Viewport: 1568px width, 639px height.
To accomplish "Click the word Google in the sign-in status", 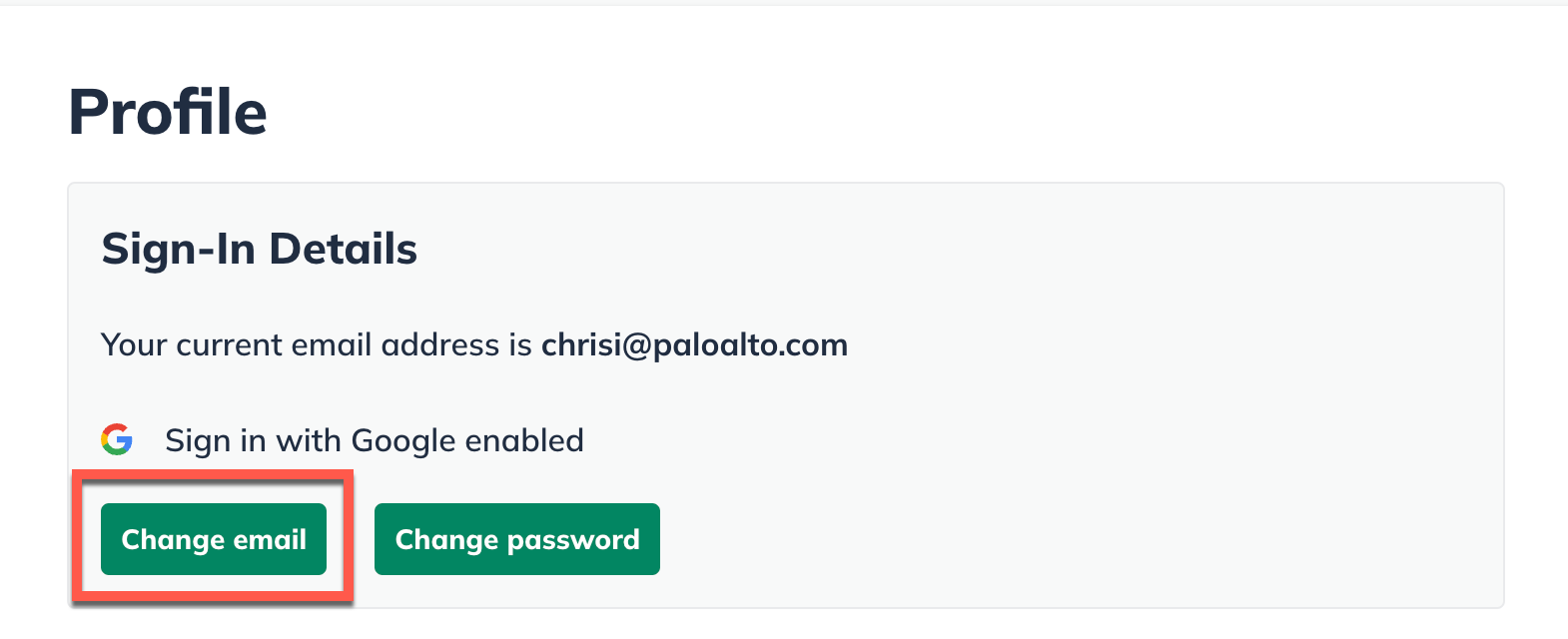I will 403,440.
